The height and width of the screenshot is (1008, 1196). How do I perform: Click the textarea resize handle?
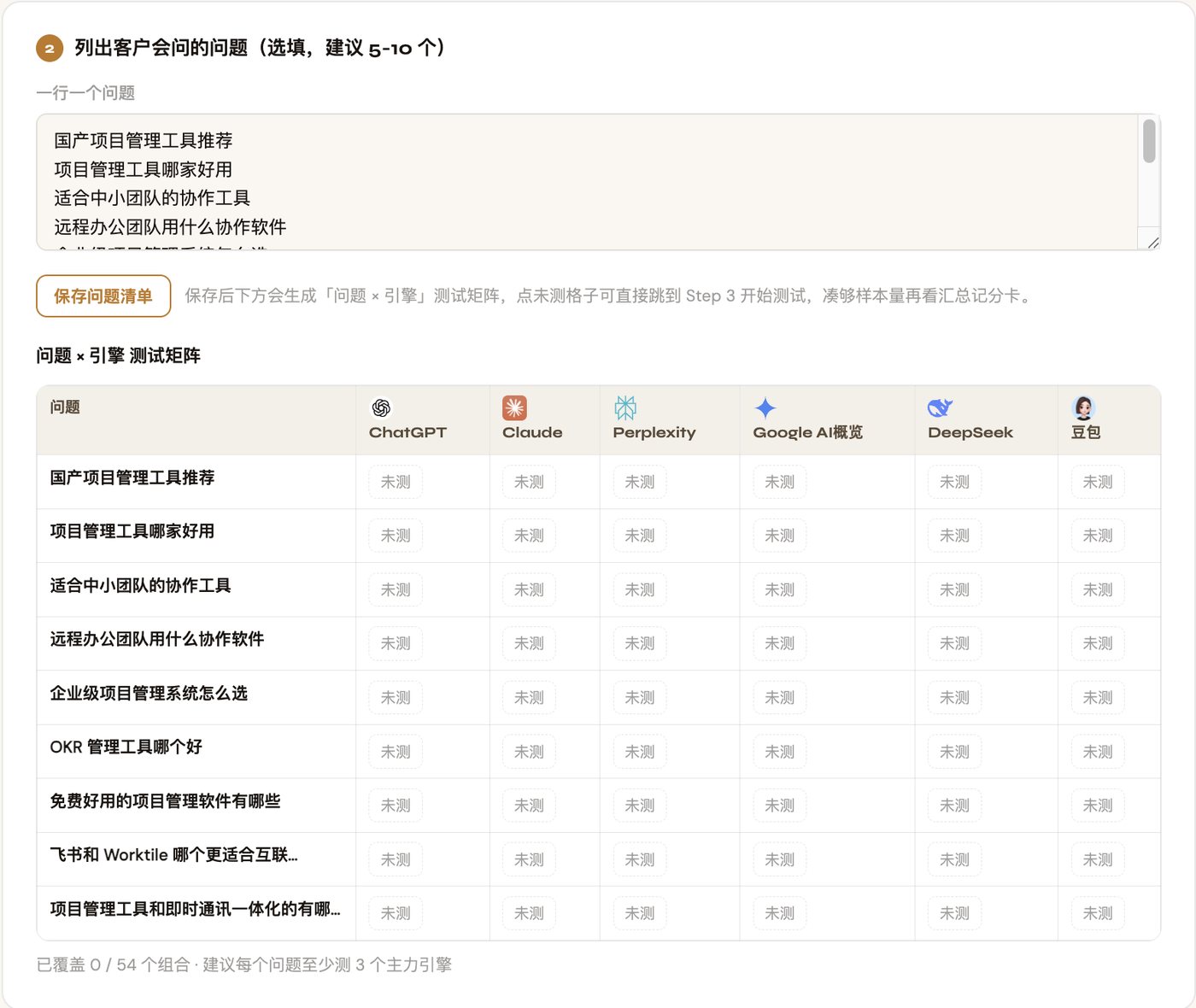(1153, 243)
